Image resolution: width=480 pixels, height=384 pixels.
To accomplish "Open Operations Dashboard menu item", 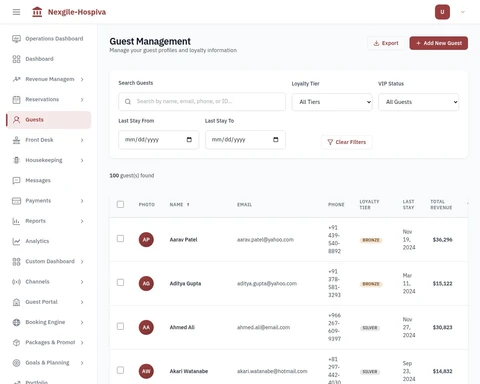I will click(48, 39).
